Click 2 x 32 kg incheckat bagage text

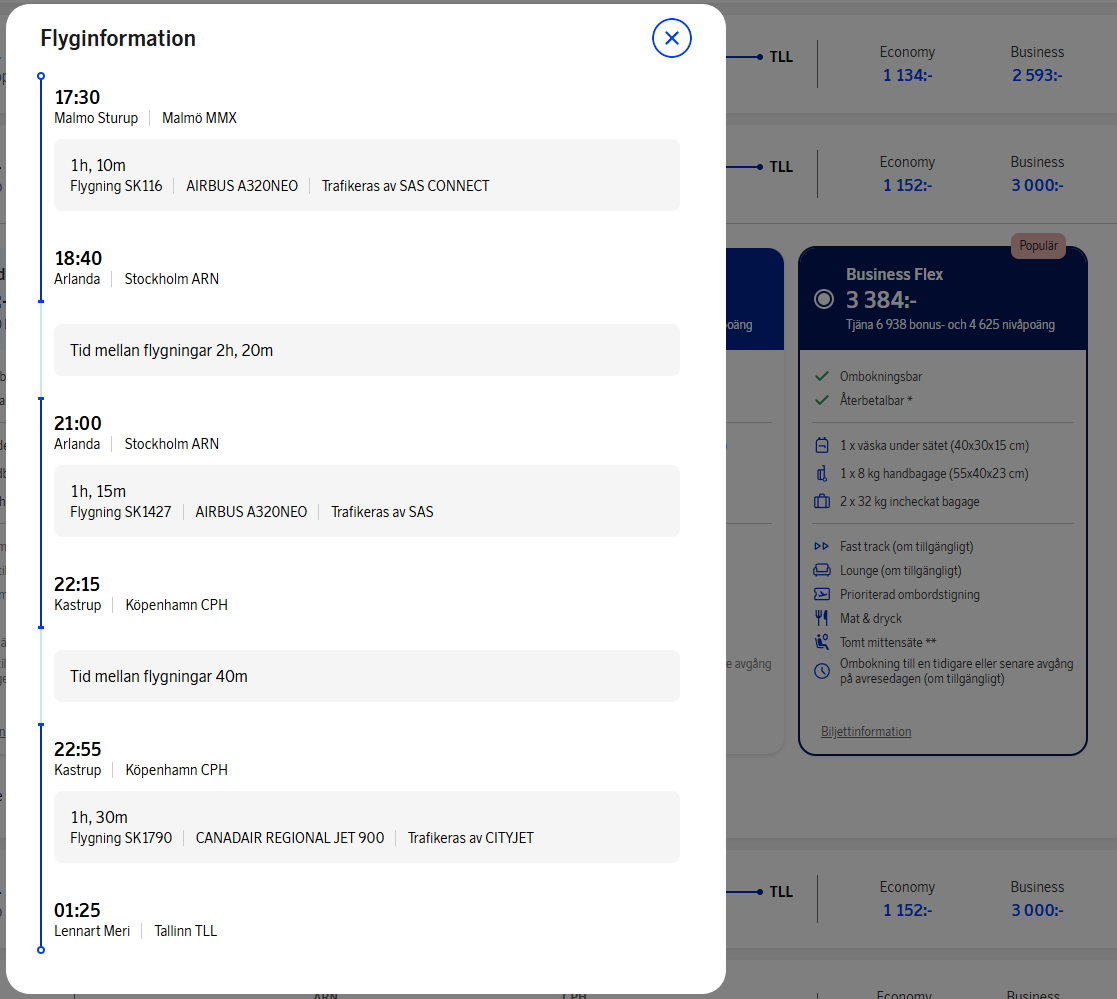tap(909, 502)
